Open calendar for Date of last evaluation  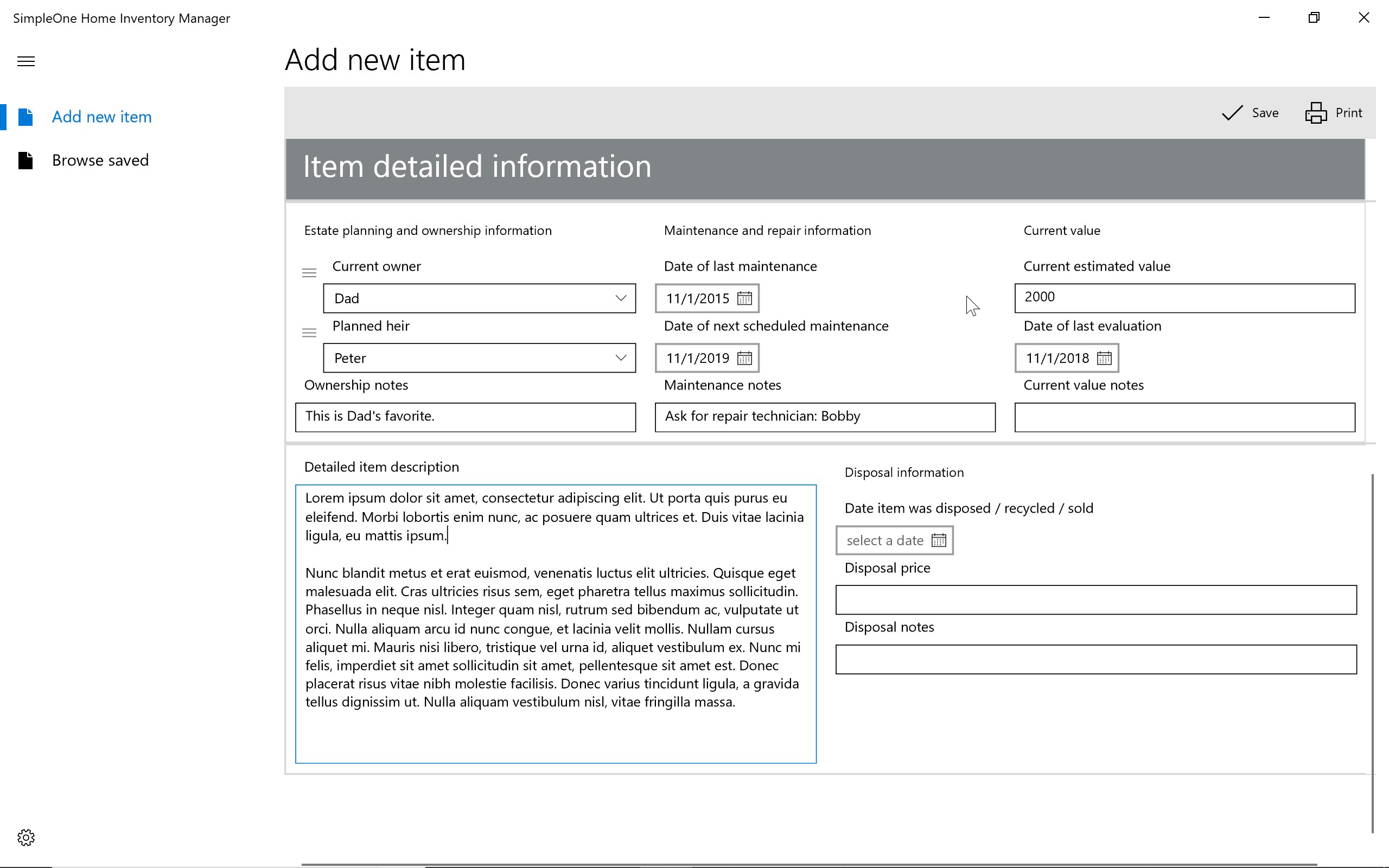click(x=1104, y=358)
